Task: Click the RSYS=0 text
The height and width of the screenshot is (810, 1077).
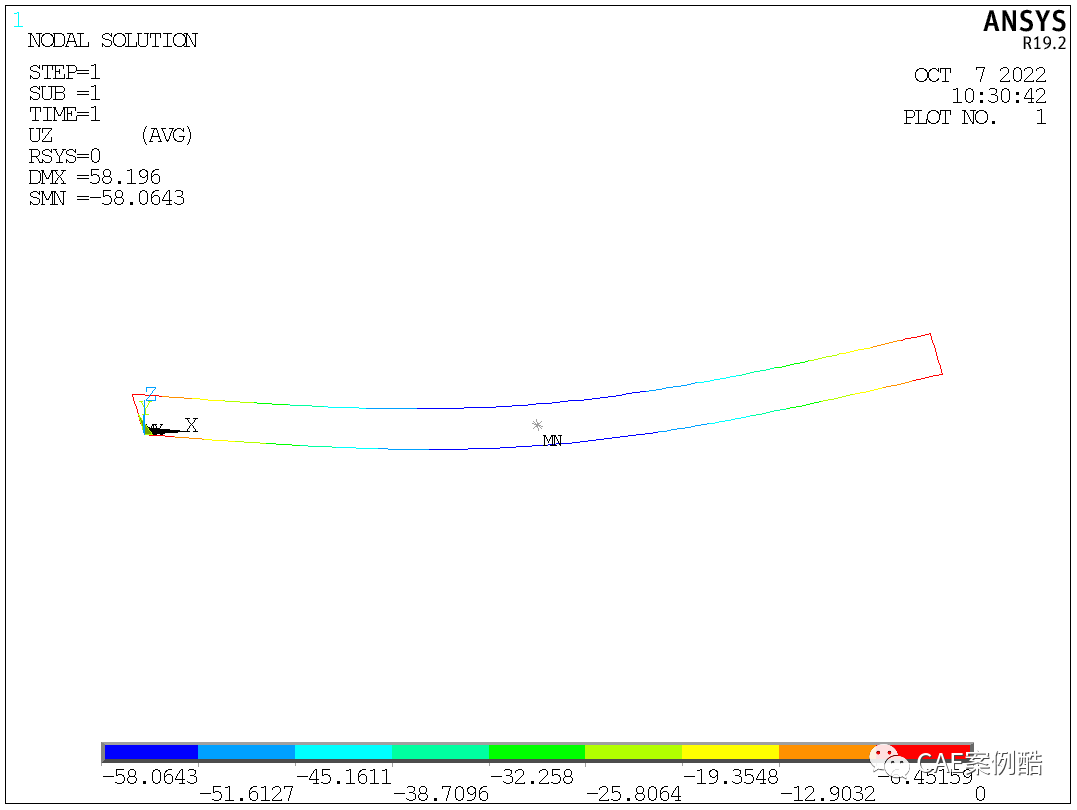Action: click(65, 156)
